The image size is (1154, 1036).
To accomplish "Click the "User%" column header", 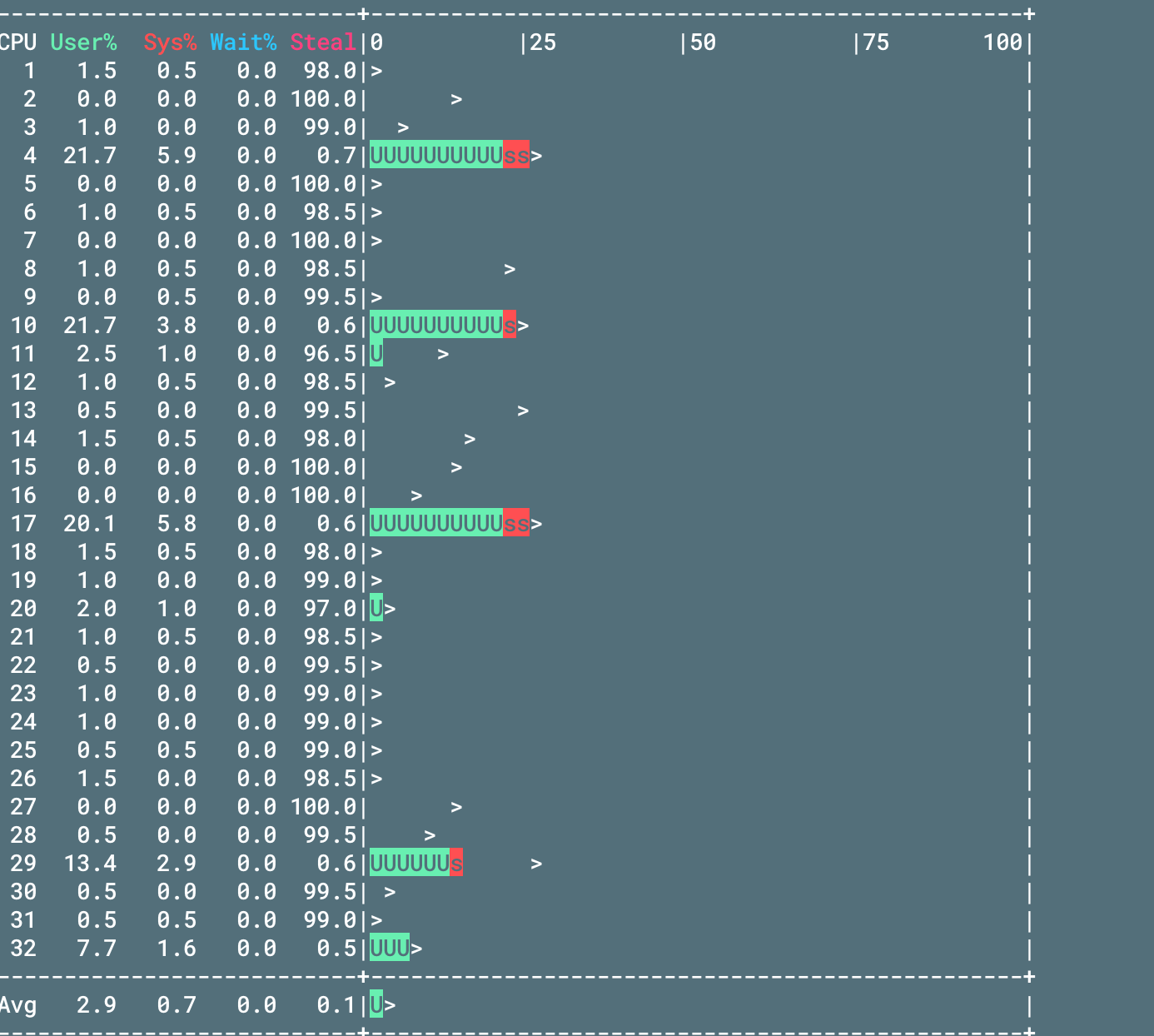I will (83, 42).
